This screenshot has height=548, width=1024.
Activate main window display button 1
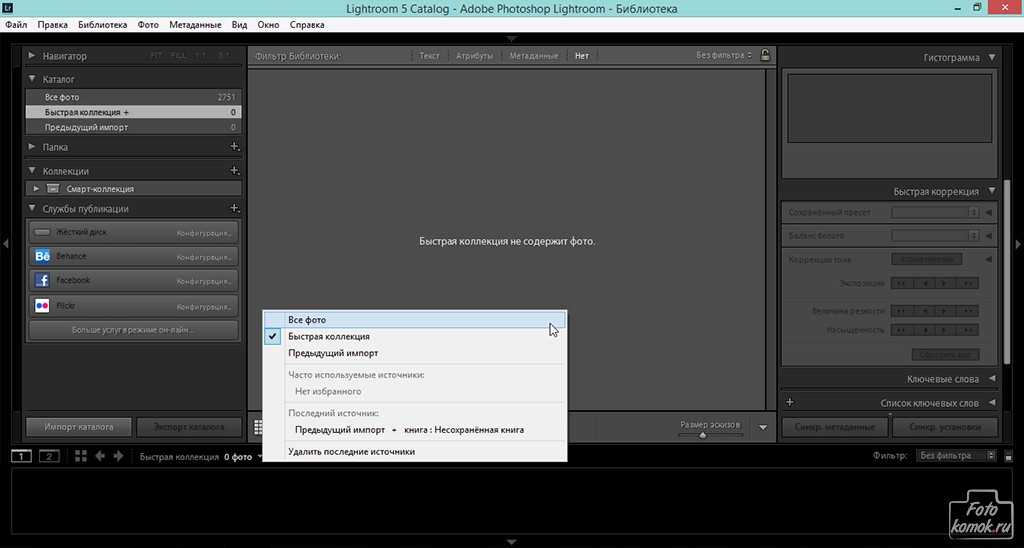pos(22,456)
